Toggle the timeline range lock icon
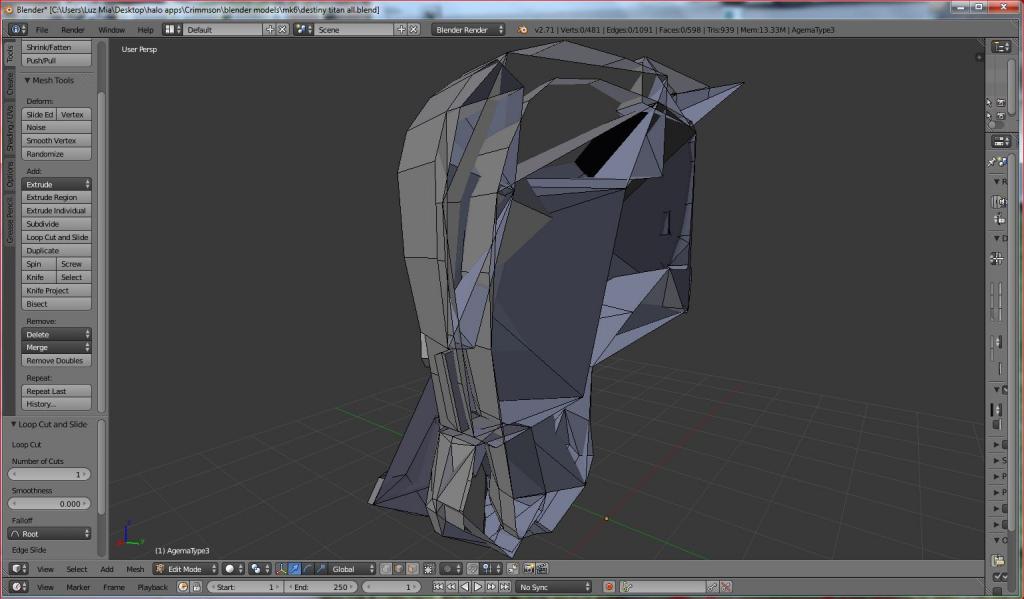The width and height of the screenshot is (1024, 599). [x=196, y=587]
